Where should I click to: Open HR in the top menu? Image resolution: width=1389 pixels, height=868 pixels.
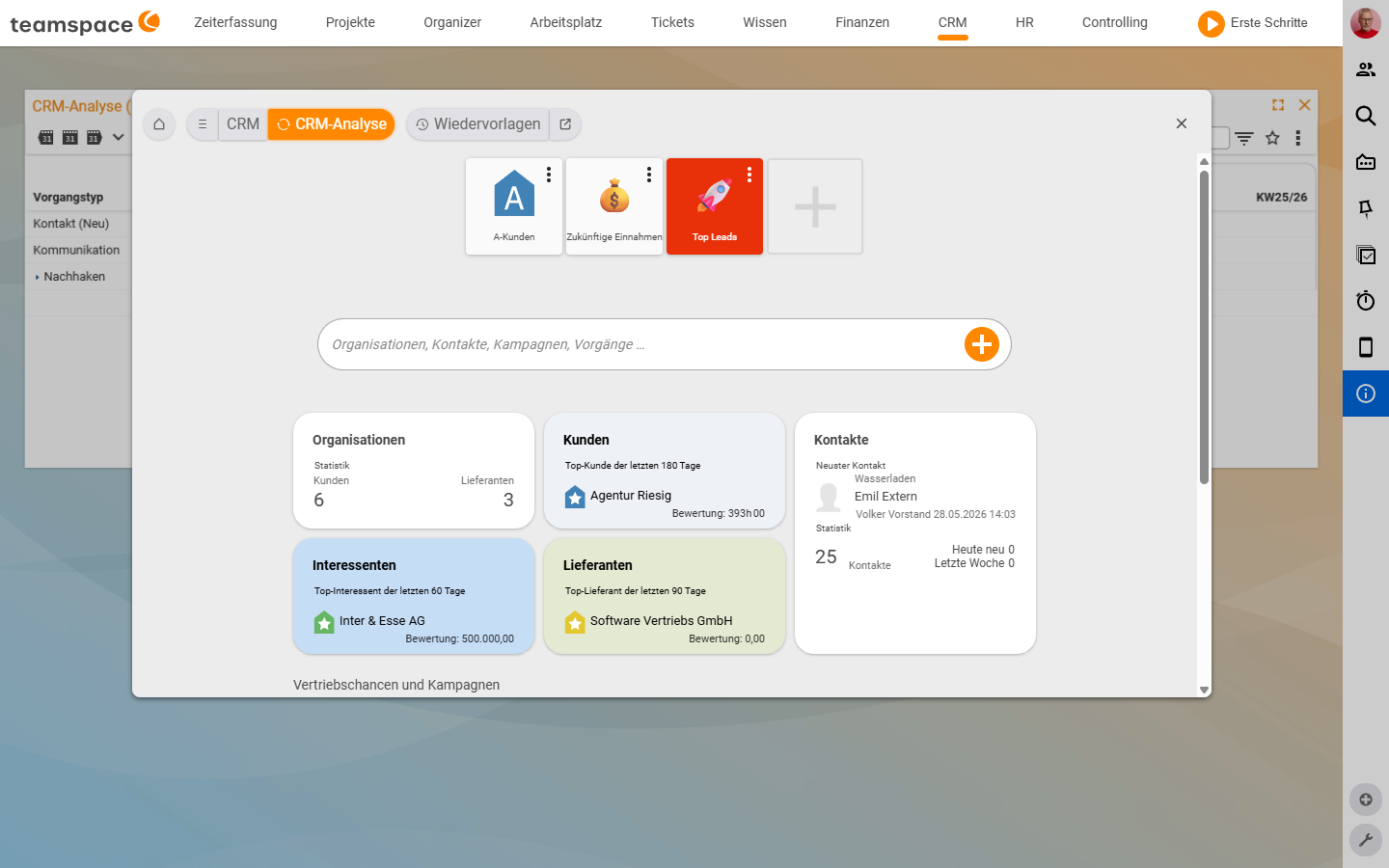coord(1024,22)
